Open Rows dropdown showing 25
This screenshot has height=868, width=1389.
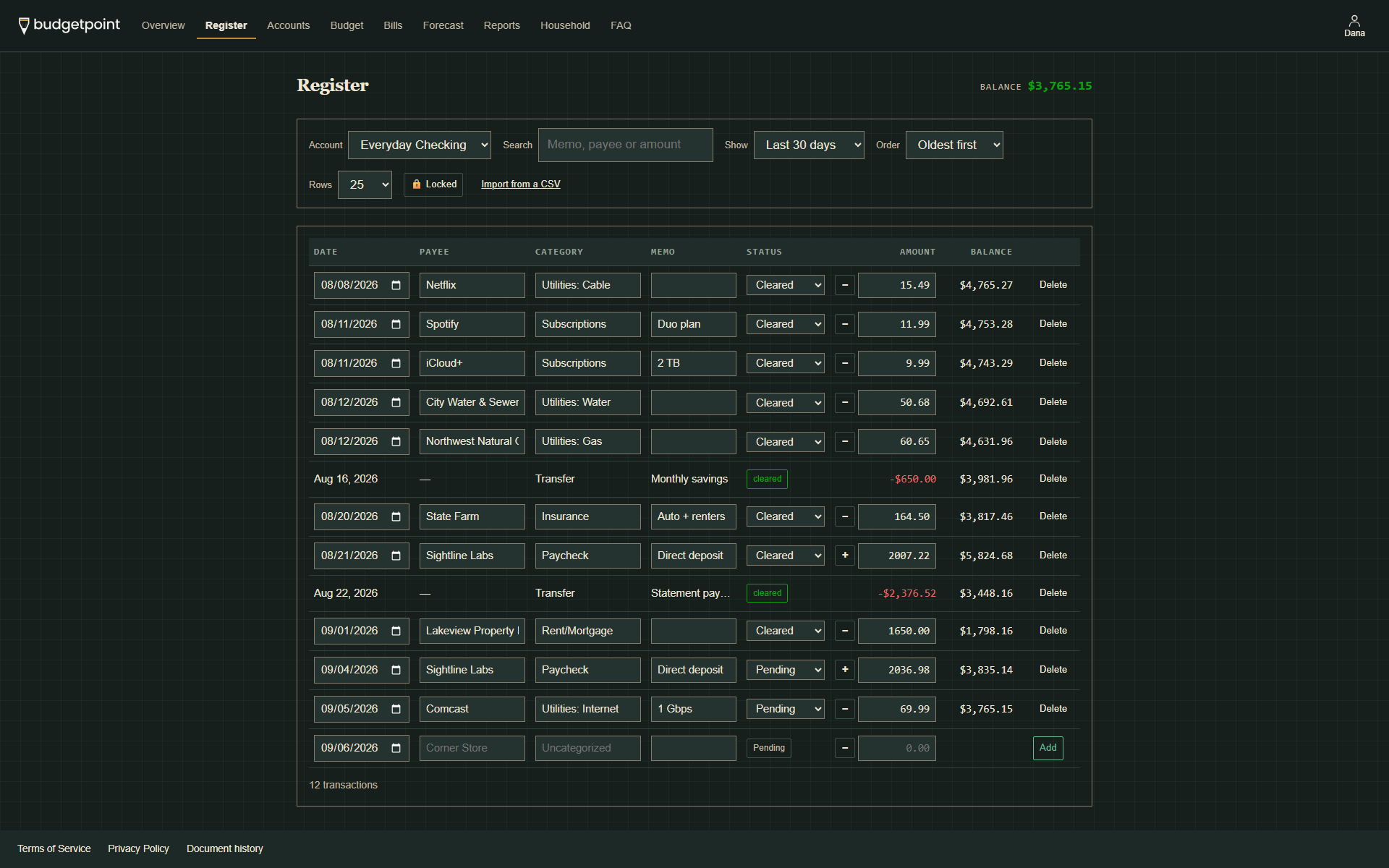[x=365, y=184]
